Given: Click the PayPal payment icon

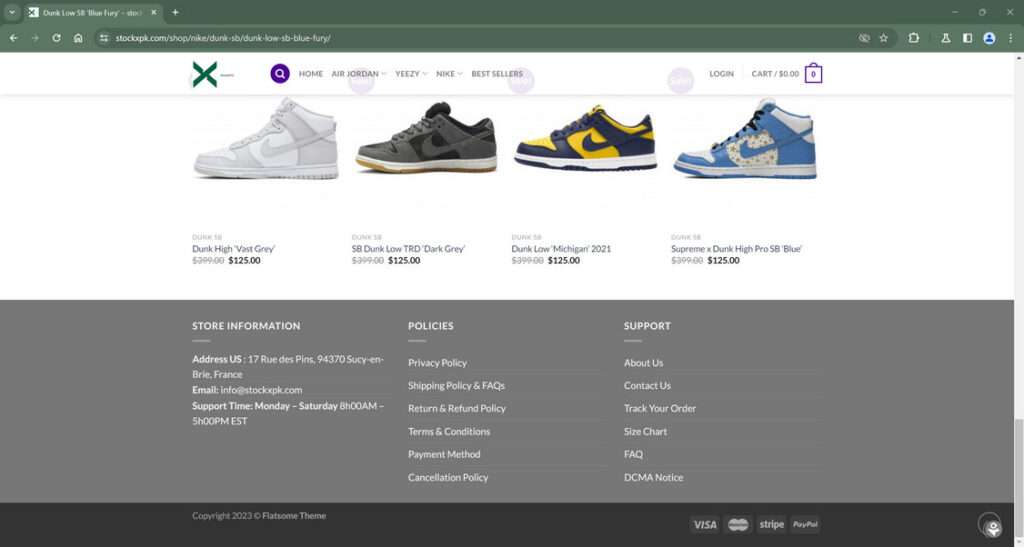Looking at the screenshot, I should (x=805, y=524).
